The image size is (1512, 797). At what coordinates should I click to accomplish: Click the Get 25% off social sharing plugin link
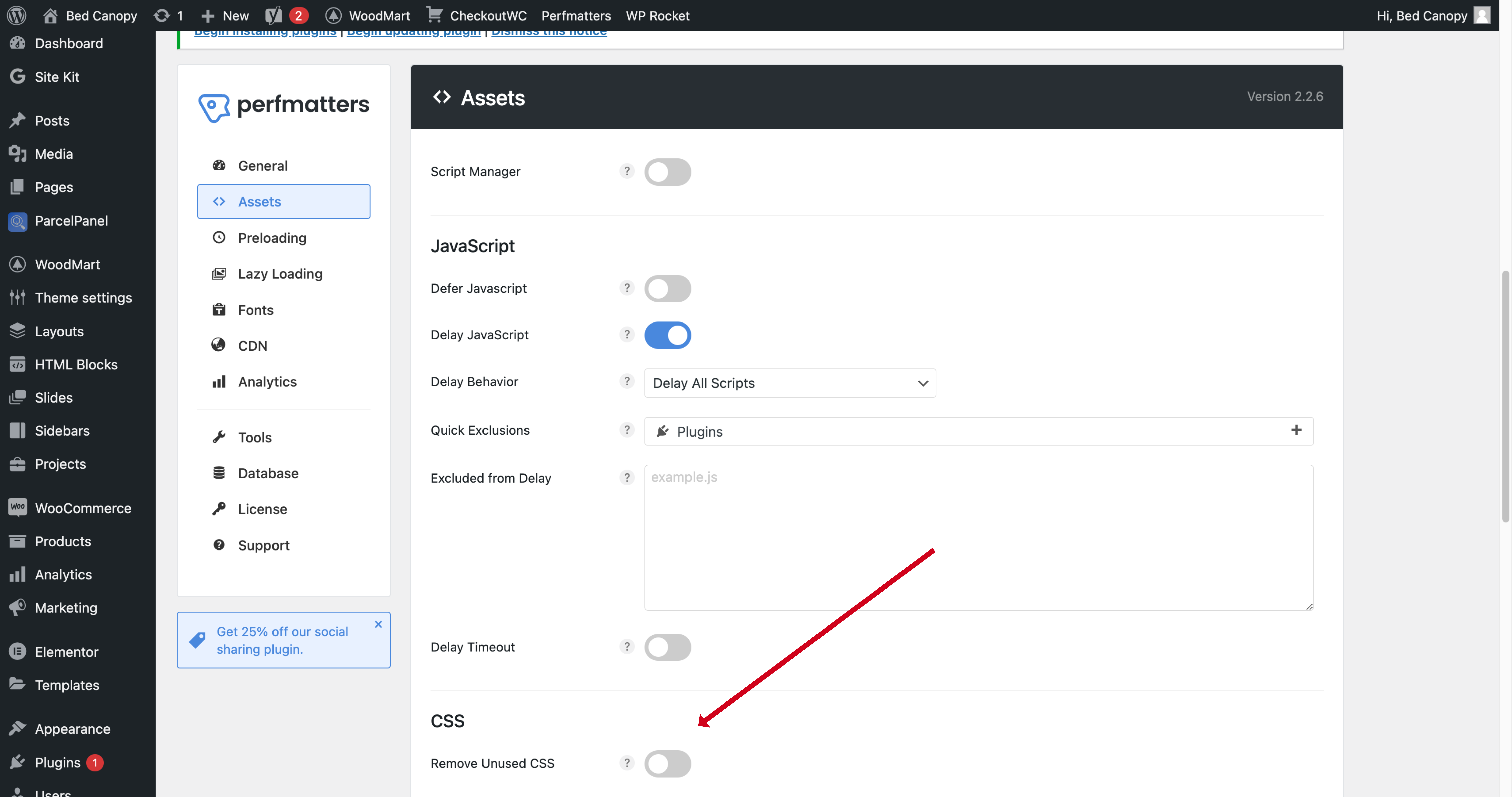coord(282,640)
